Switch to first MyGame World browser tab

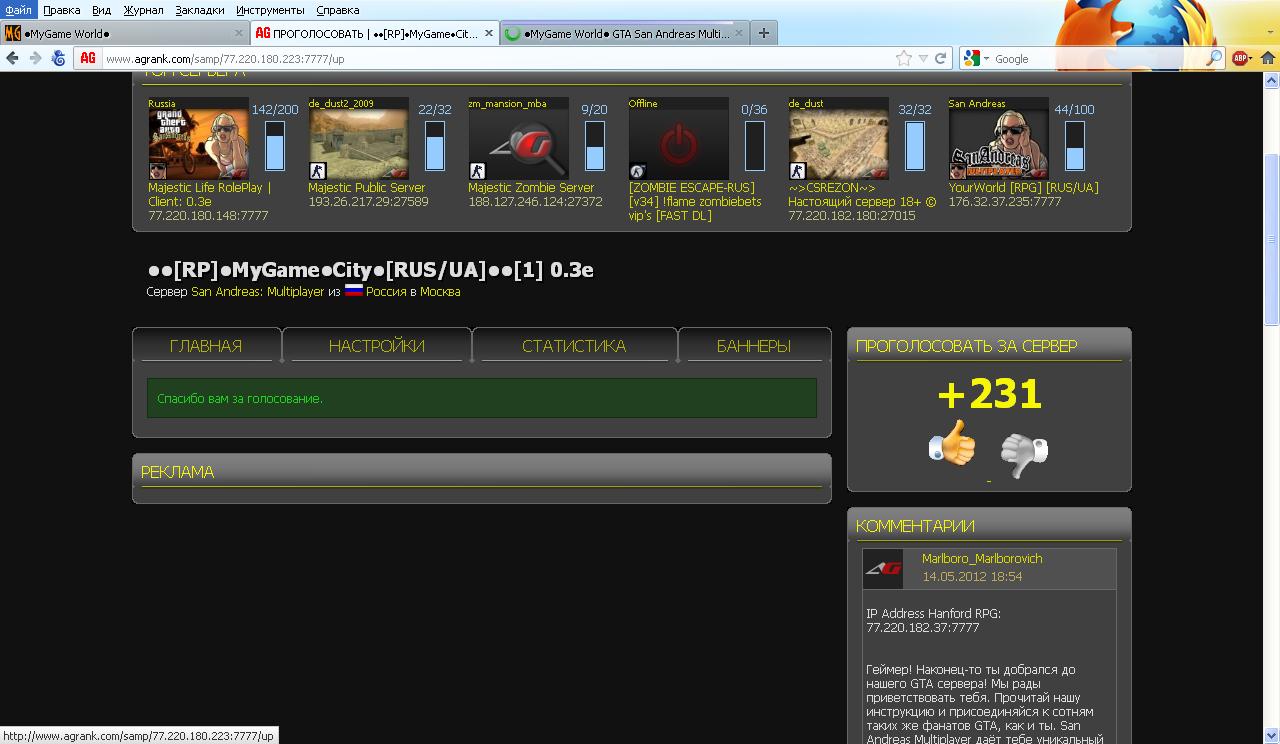pos(125,33)
